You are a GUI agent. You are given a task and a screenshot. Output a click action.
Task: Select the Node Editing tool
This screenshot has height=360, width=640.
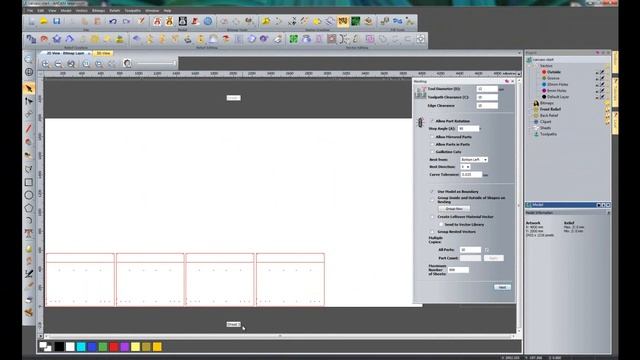[29, 101]
